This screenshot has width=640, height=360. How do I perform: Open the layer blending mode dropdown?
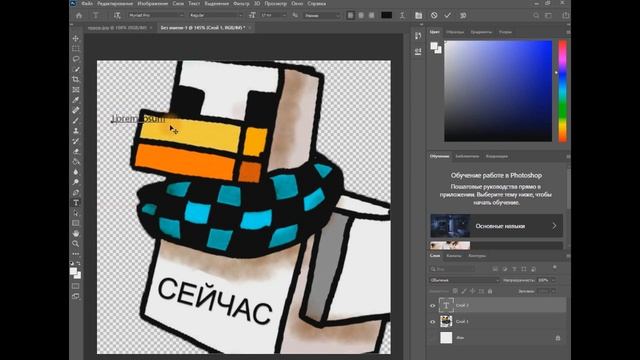point(464,280)
